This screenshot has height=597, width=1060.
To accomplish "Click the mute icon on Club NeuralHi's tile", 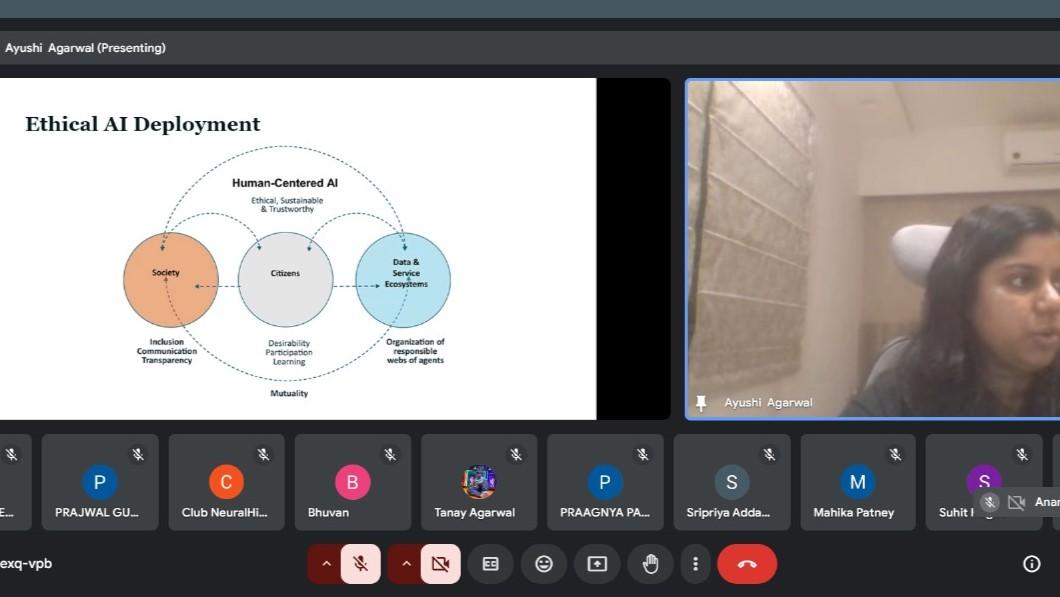I will point(264,453).
